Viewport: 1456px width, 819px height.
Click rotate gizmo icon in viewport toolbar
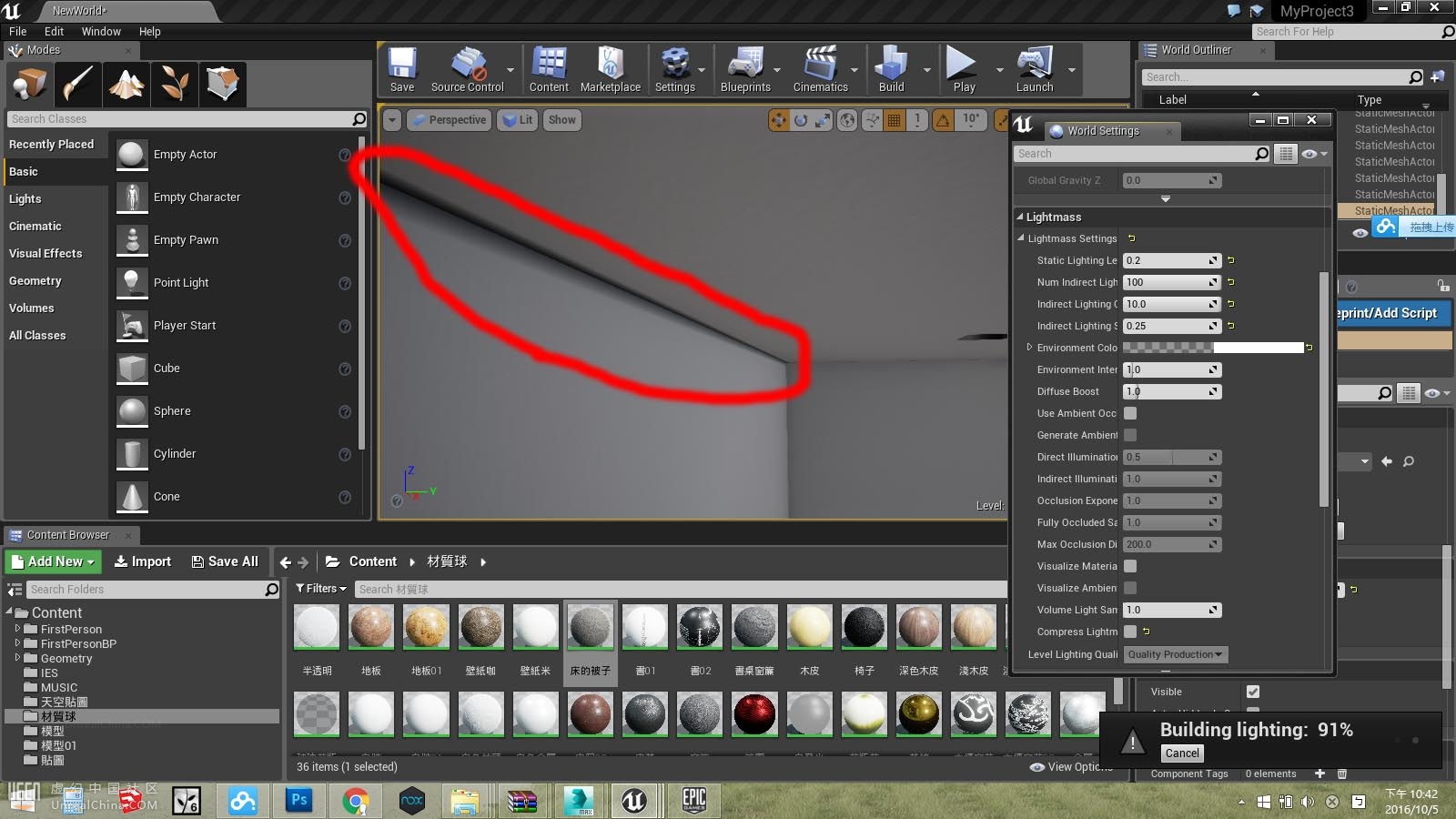point(801,120)
